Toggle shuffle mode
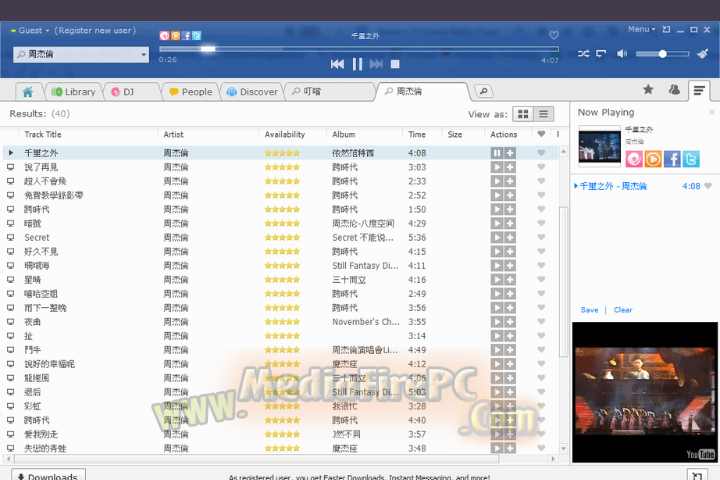Image resolution: width=720 pixels, height=480 pixels. point(584,54)
